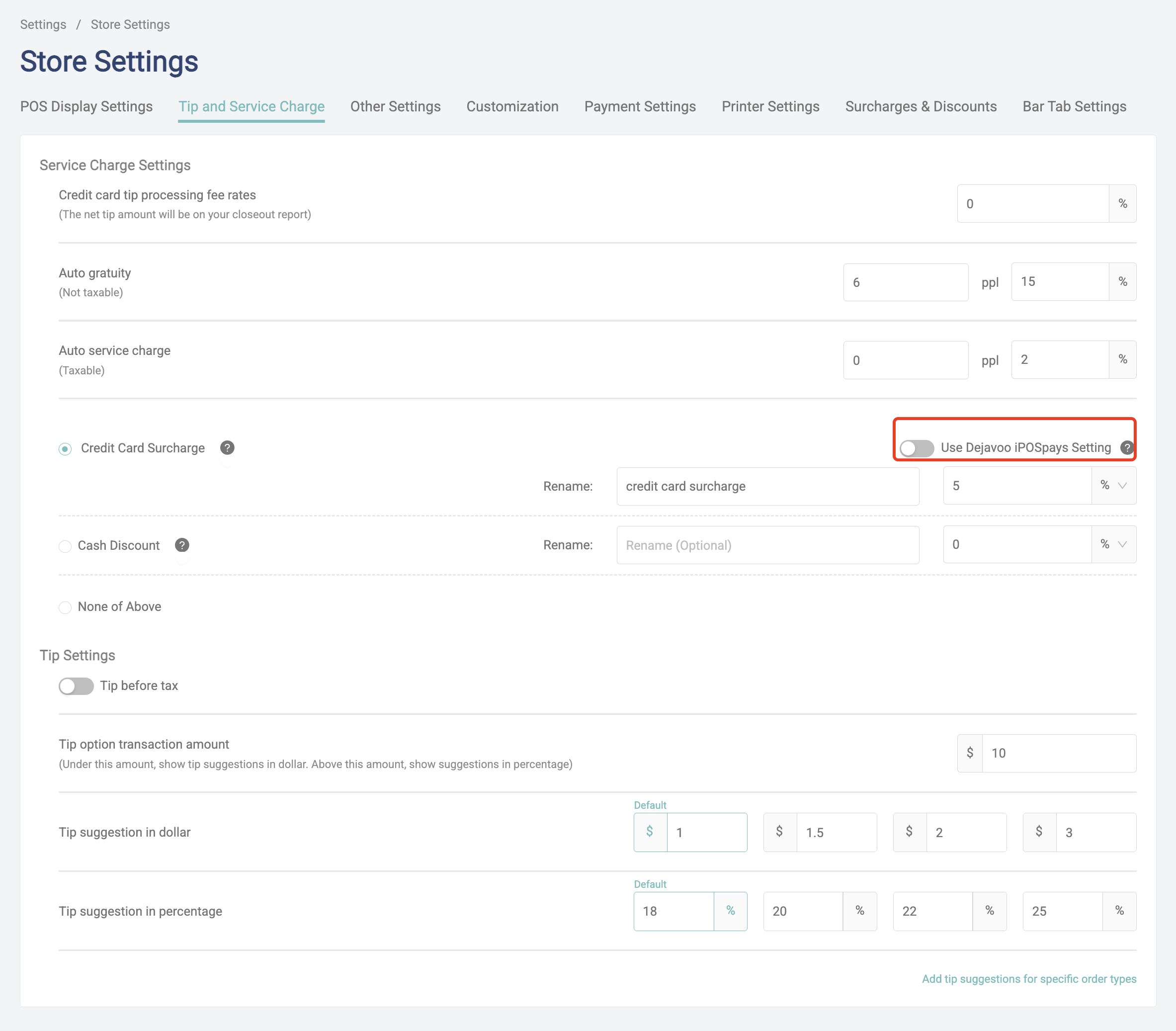Click Add tip suggestions for specific order types

click(1029, 979)
